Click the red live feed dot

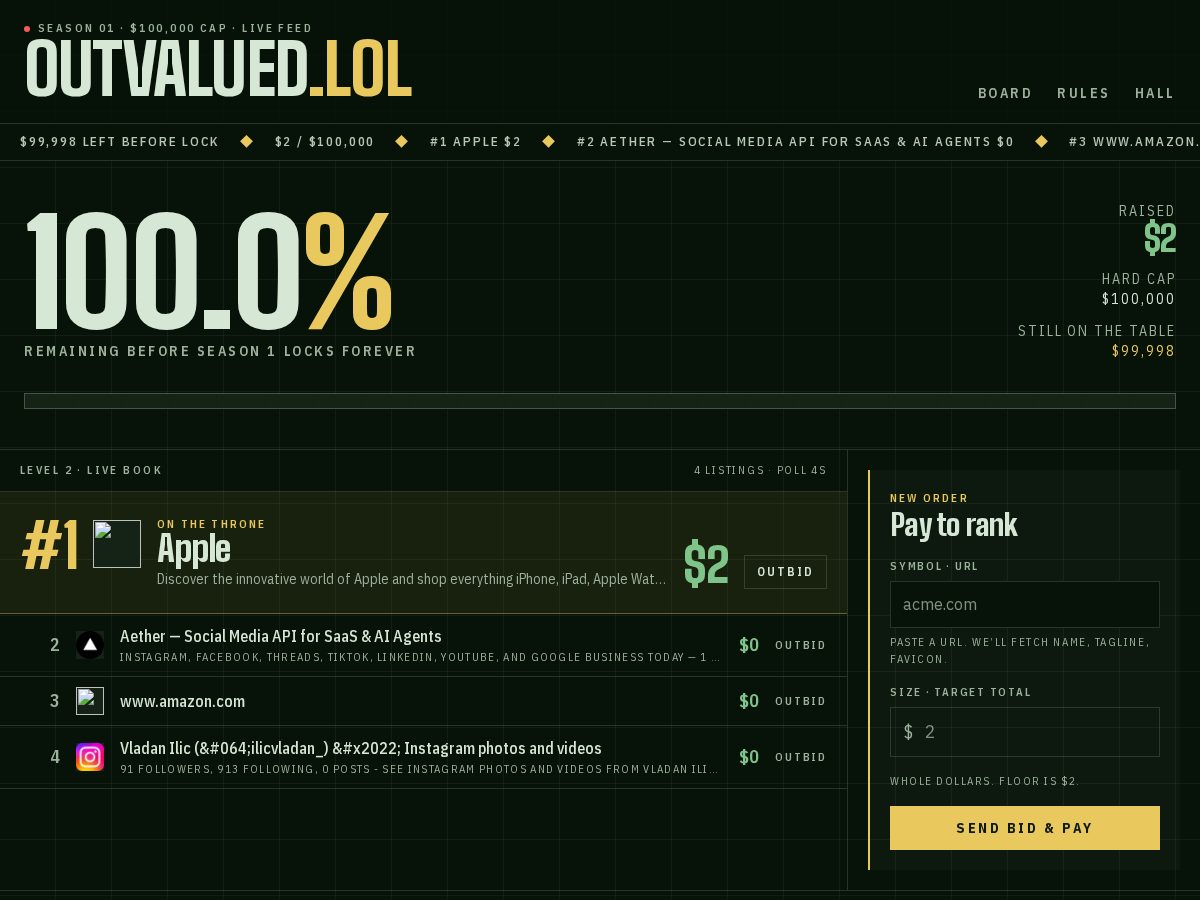[x=27, y=29]
